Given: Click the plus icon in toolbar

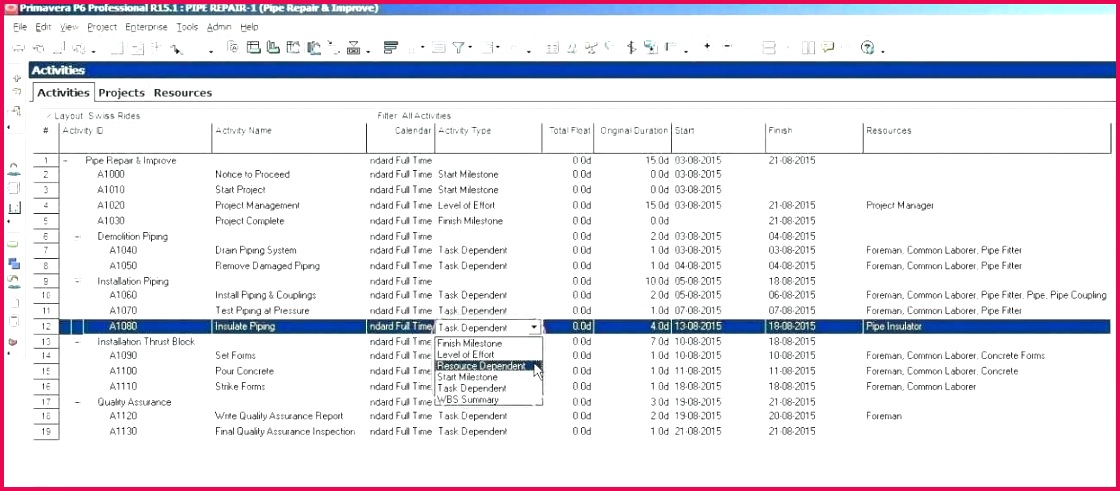Looking at the screenshot, I should click(x=707, y=46).
